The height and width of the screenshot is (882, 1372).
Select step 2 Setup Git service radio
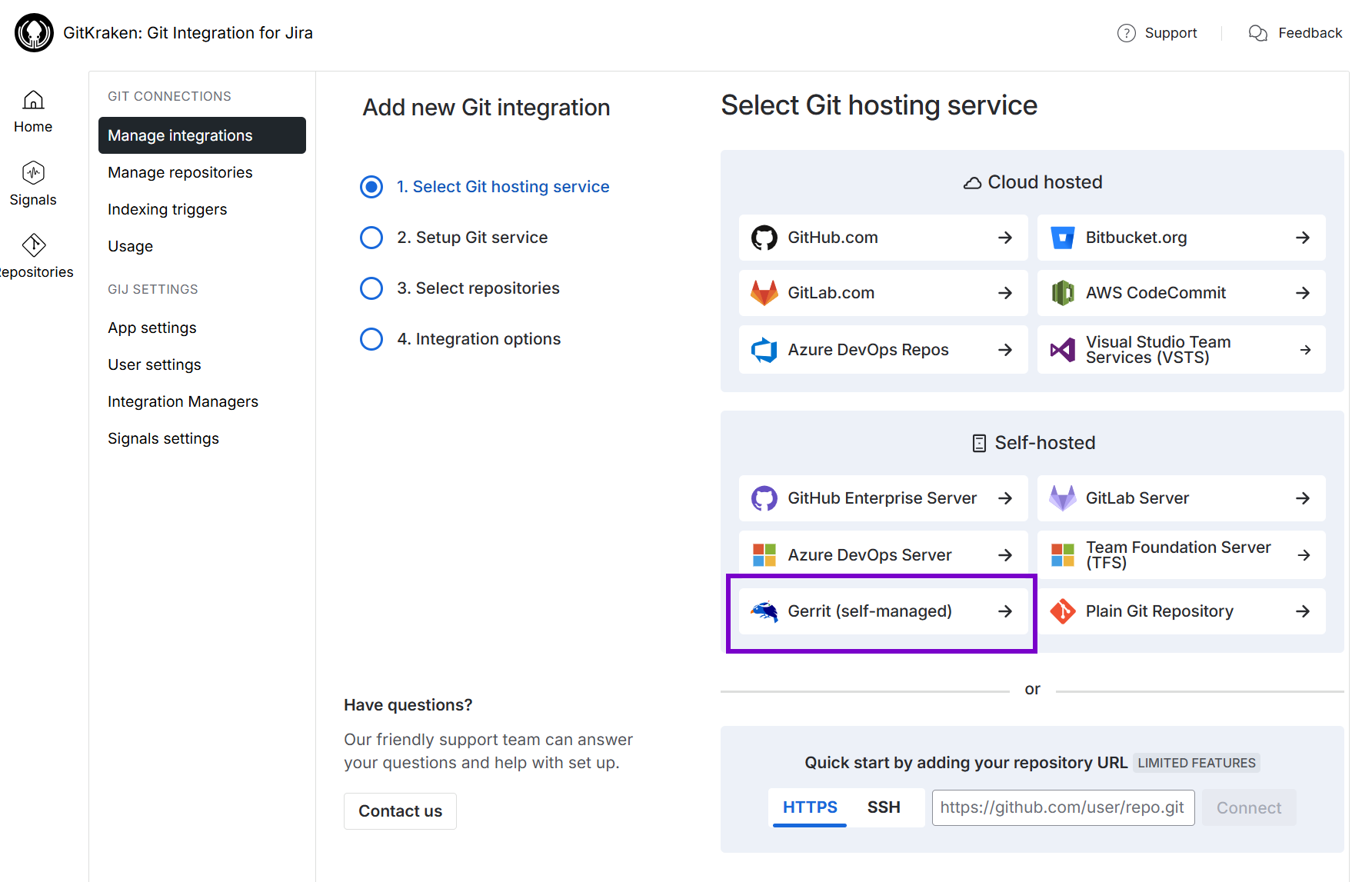point(371,238)
